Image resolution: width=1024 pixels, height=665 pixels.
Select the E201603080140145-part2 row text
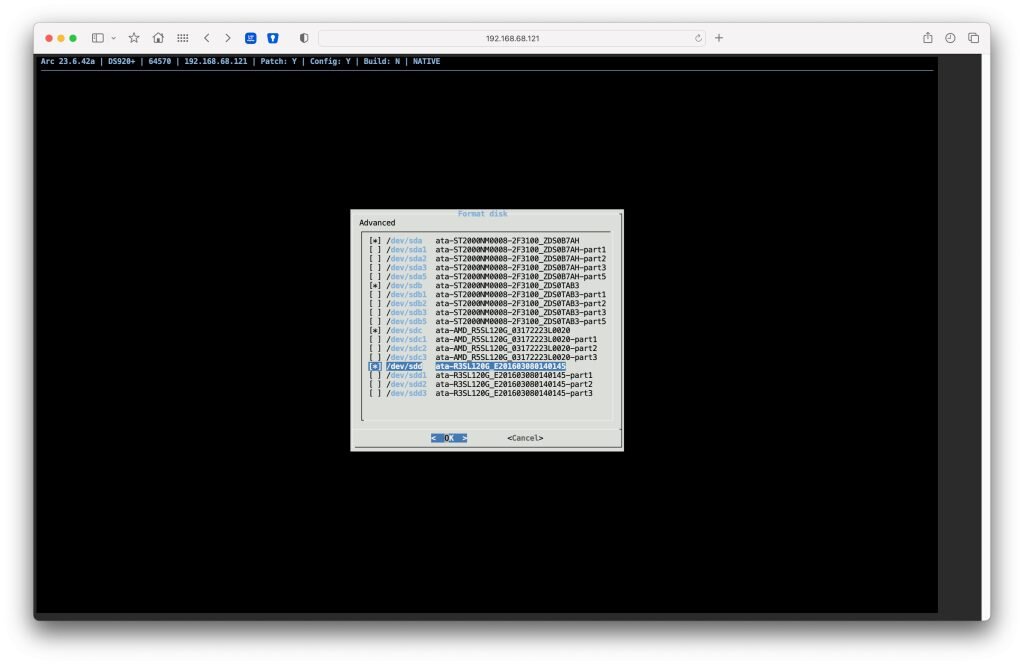[514, 384]
